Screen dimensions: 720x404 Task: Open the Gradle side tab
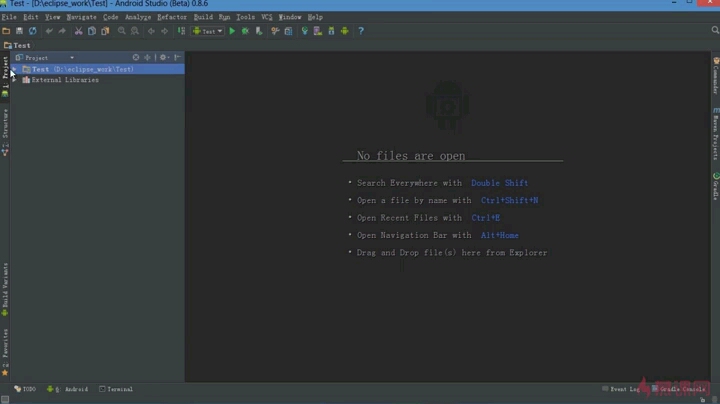click(x=715, y=186)
